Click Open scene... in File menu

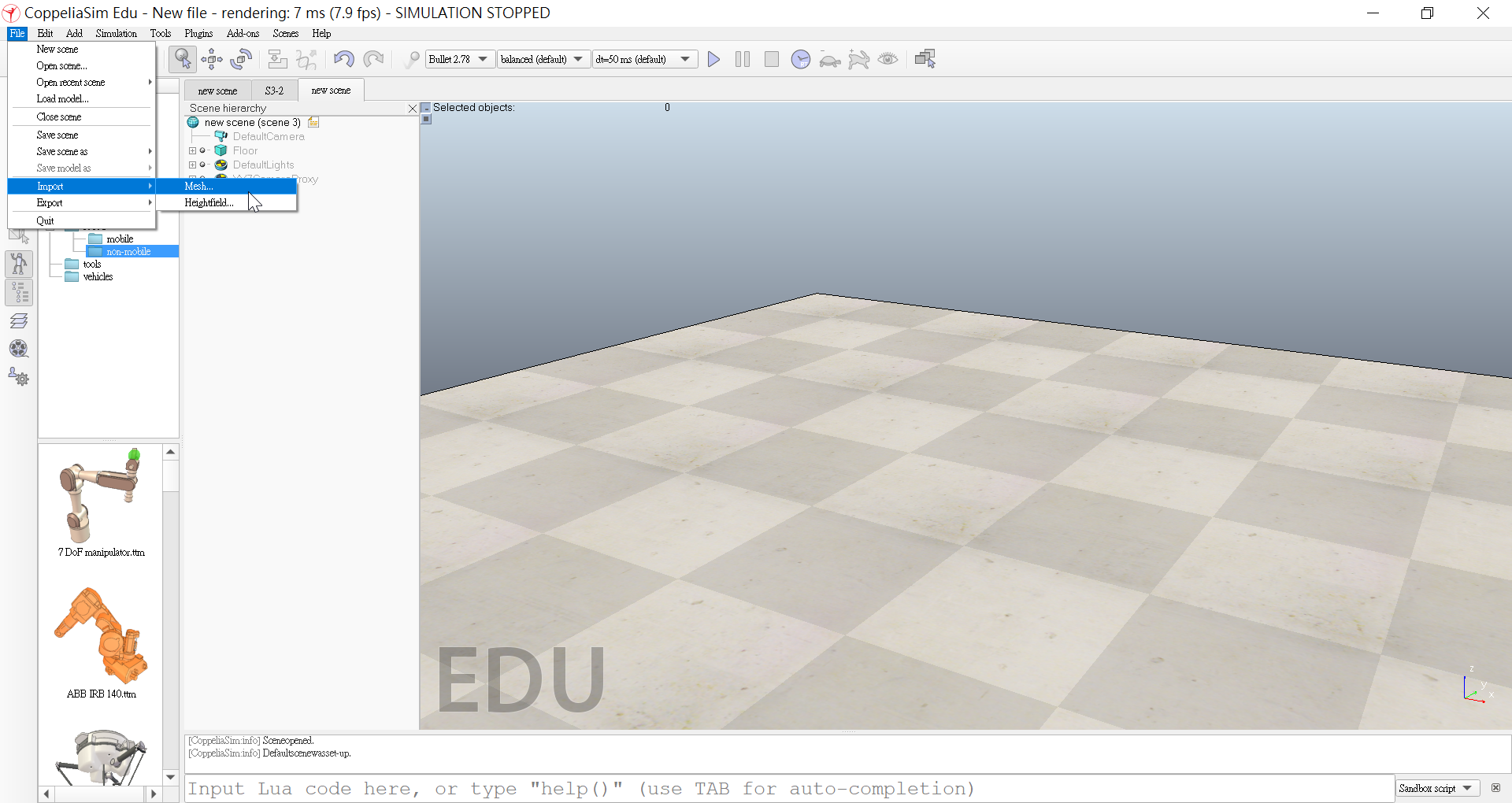coord(82,65)
